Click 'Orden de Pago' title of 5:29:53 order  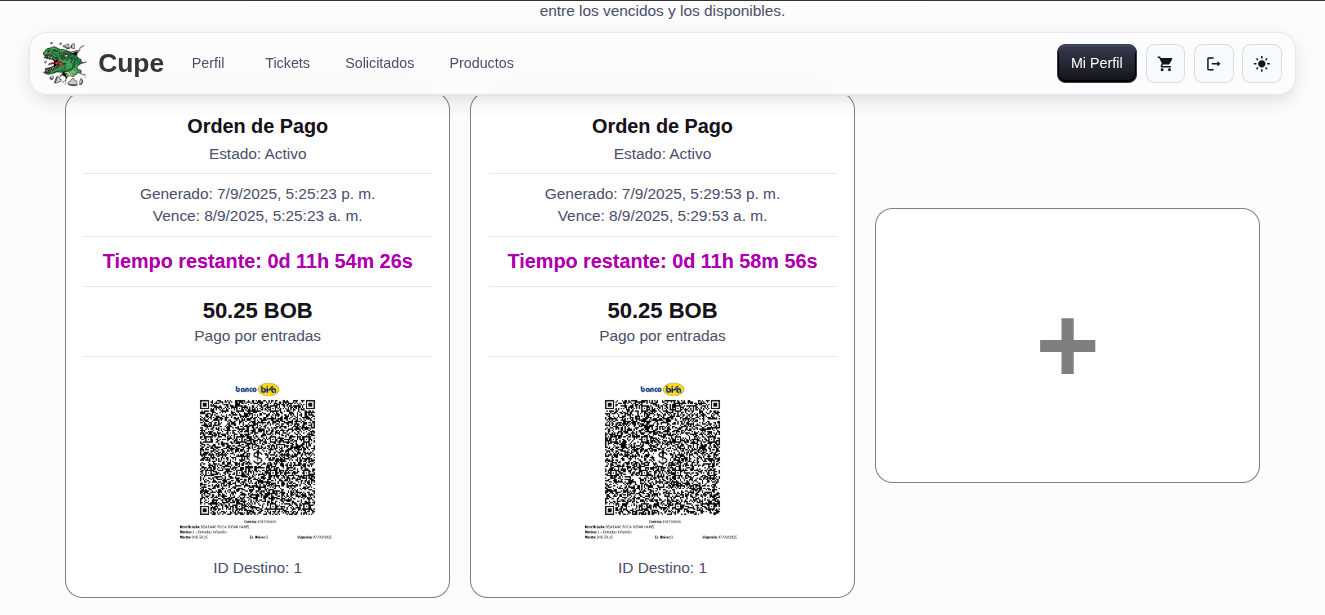(x=662, y=126)
